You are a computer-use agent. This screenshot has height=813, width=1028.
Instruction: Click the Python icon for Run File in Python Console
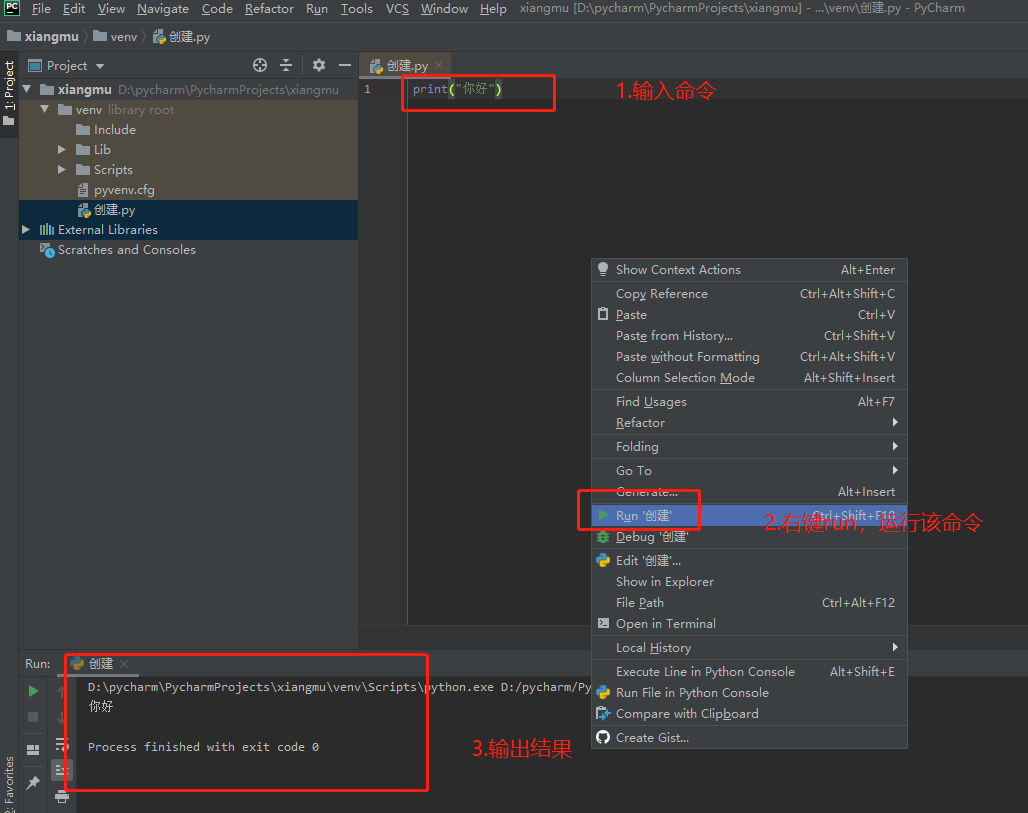[x=603, y=692]
